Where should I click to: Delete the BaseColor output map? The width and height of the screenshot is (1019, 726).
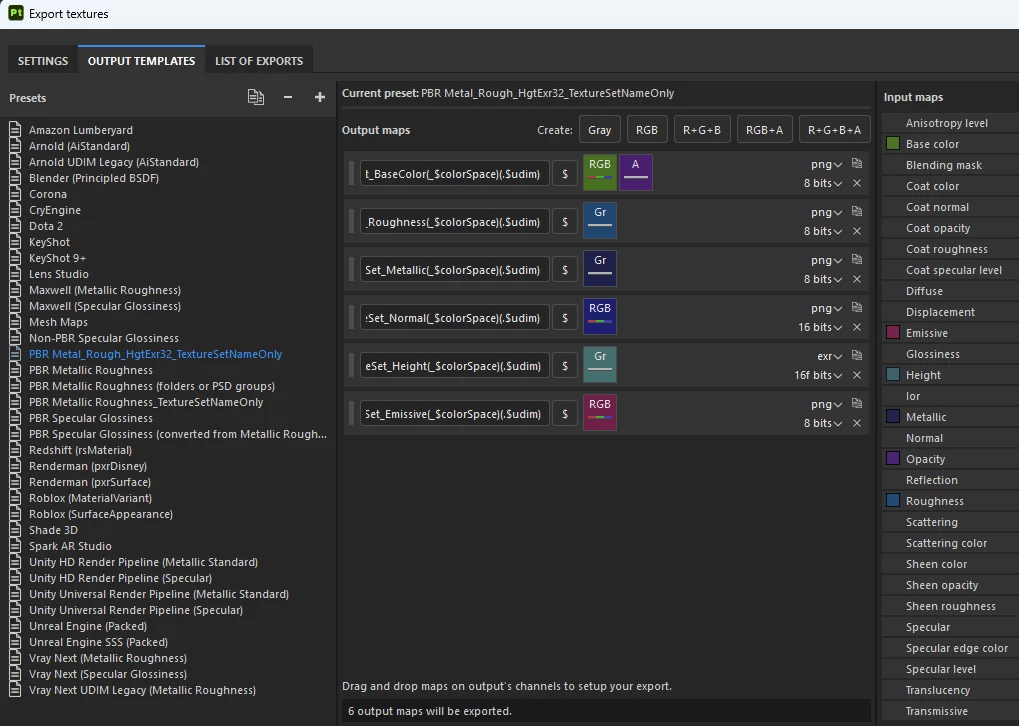pyautogui.click(x=857, y=183)
